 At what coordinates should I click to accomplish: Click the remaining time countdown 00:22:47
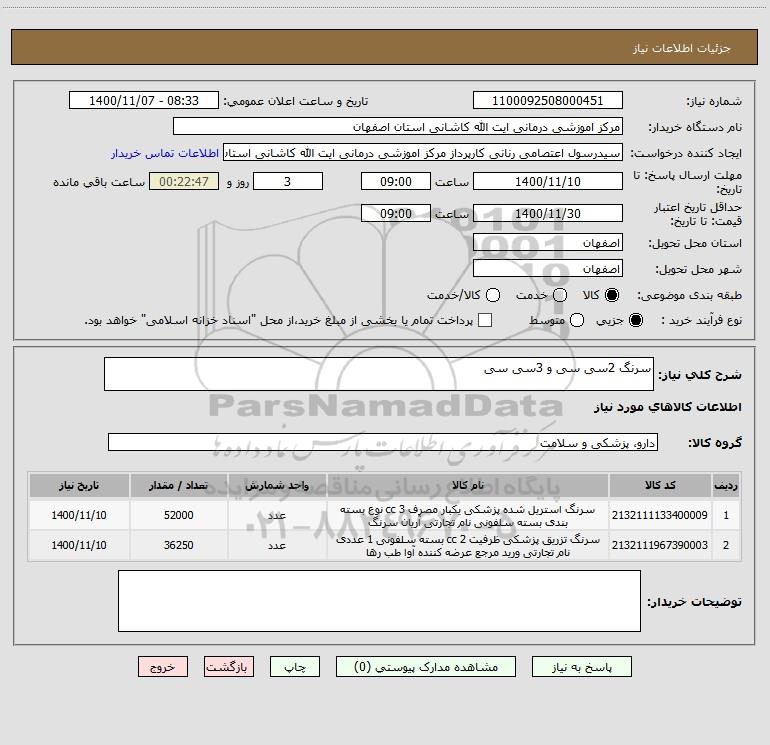tap(184, 181)
